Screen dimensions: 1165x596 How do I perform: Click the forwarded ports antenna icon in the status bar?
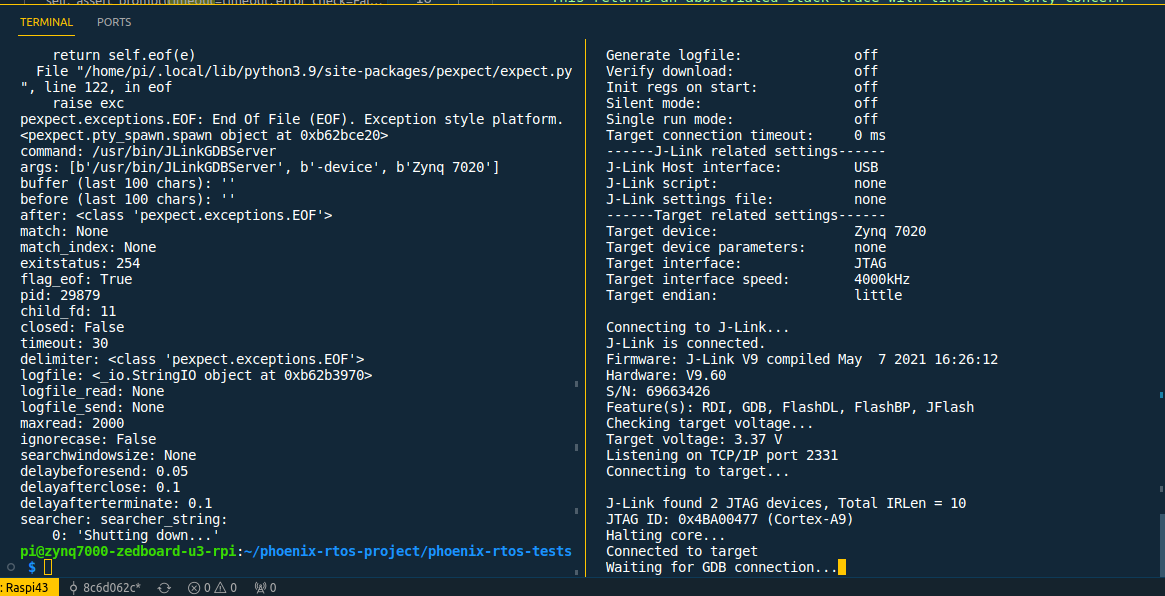260,588
